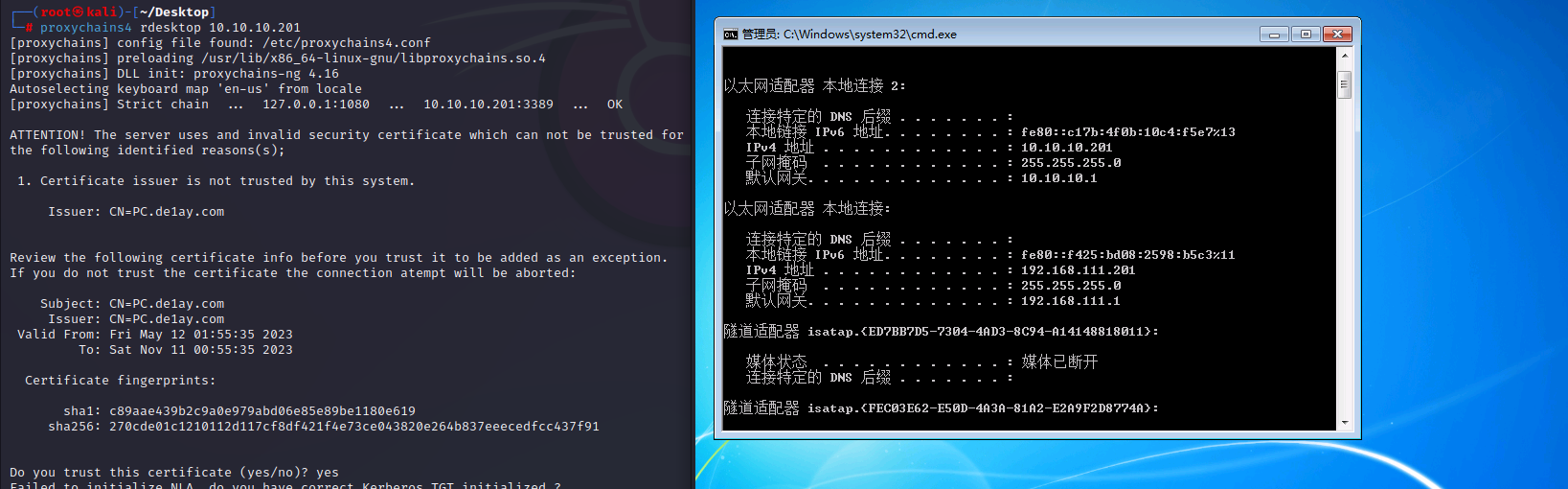Click the sha1 fingerprint value
This screenshot has height=489, width=1568.
click(261, 411)
